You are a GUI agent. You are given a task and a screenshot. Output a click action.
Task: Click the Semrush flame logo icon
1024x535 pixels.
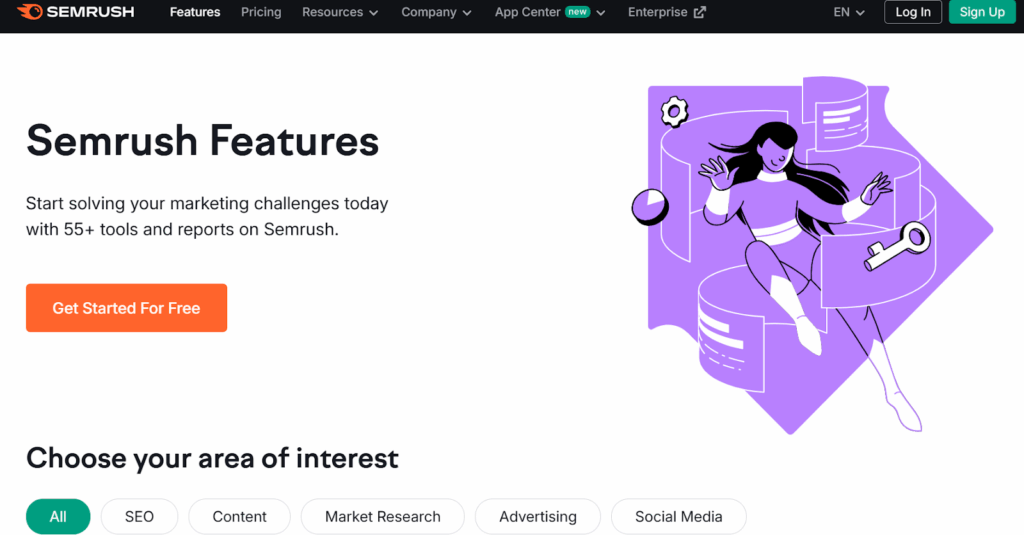[x=29, y=12]
